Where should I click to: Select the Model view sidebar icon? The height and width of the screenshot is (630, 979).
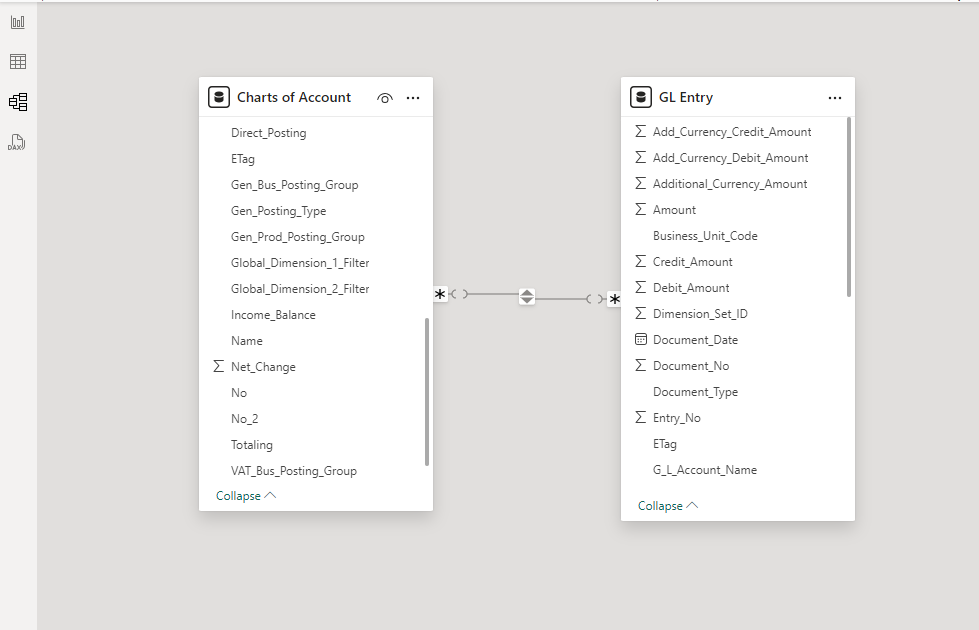pyautogui.click(x=17, y=101)
